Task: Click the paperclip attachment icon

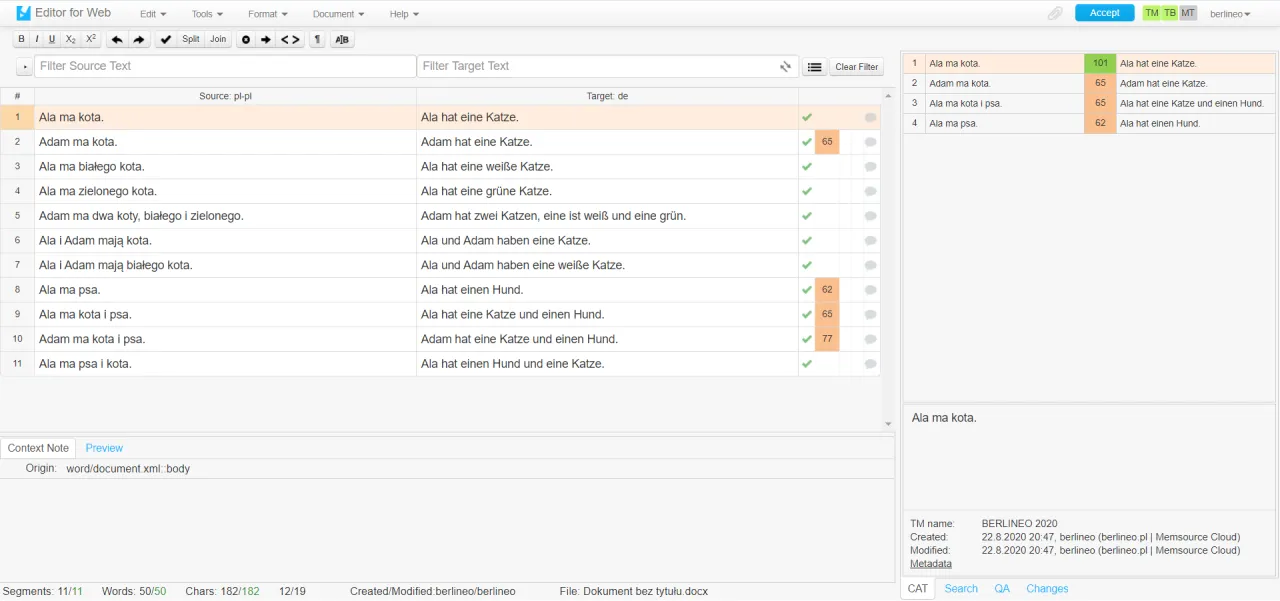Action: pos(1055,13)
